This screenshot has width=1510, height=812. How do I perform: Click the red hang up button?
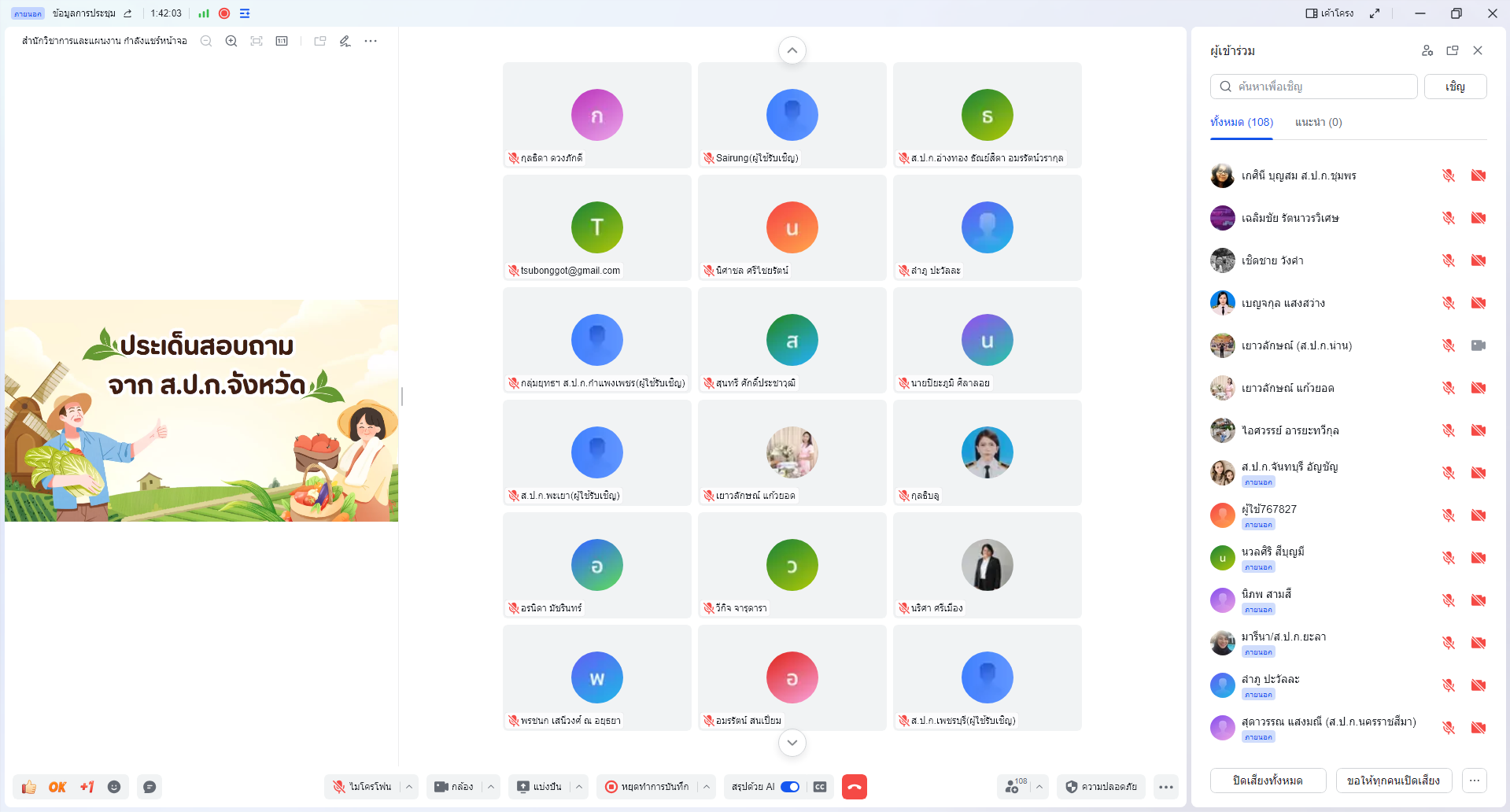(855, 787)
